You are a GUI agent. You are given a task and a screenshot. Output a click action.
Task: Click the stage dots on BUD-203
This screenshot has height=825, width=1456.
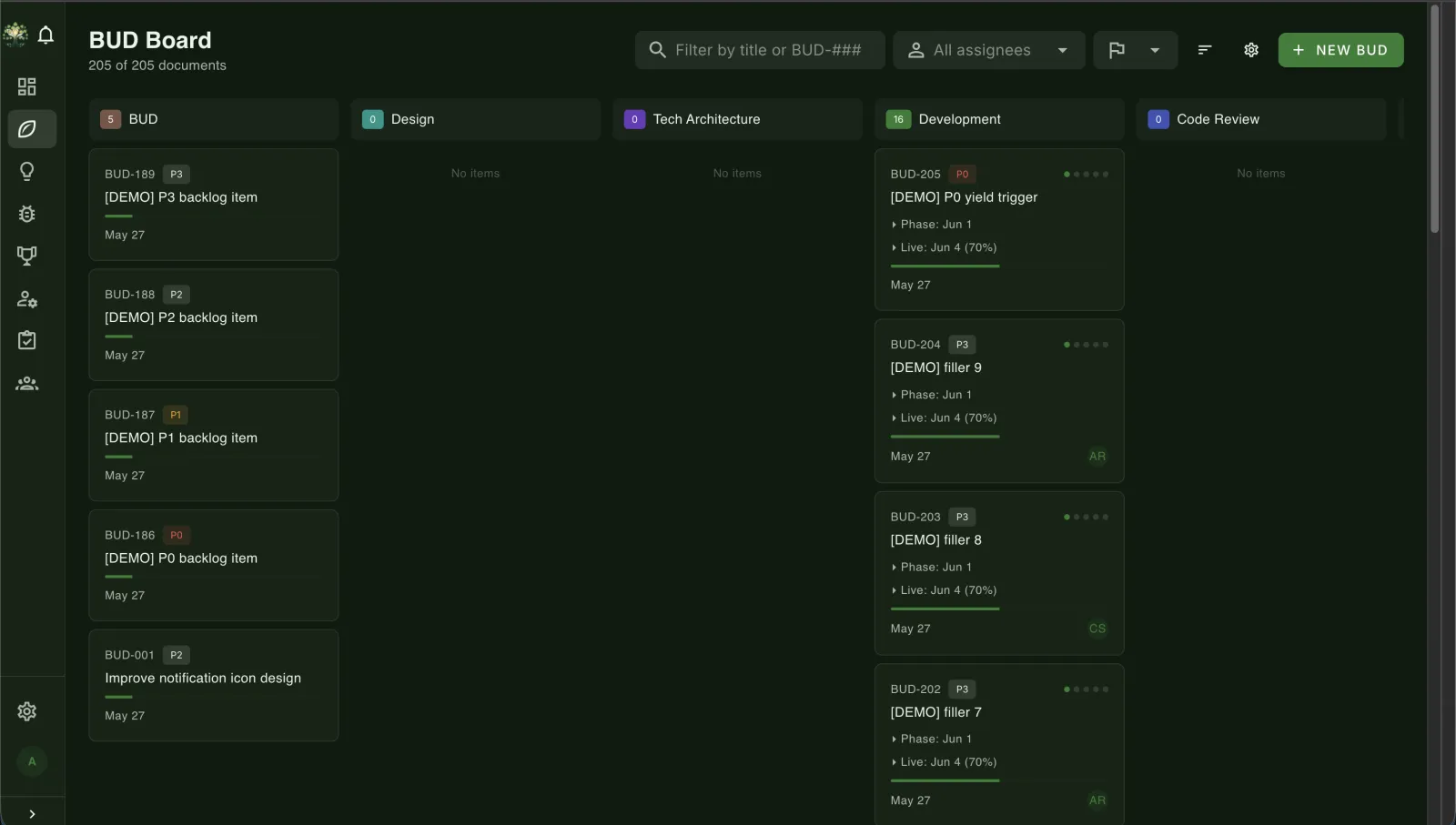pyautogui.click(x=1086, y=518)
